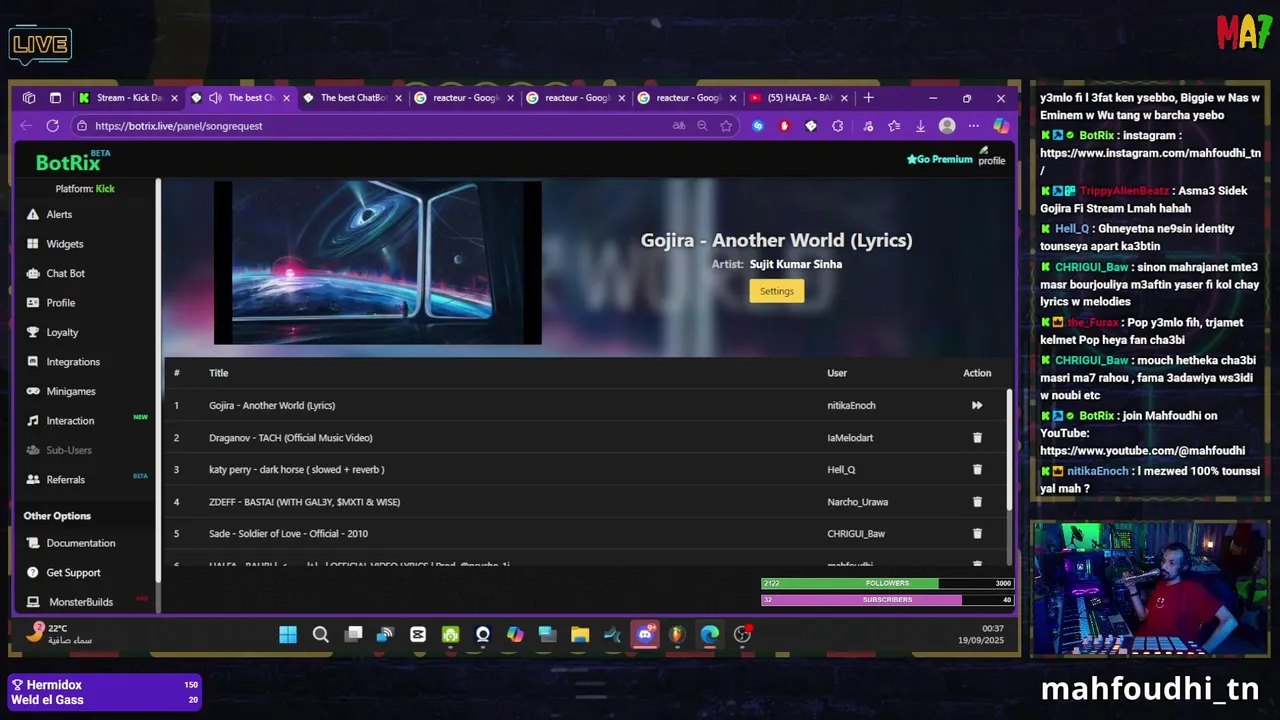The width and height of the screenshot is (1280, 720).
Task: Open Windows taskbar search
Action: pos(320,634)
